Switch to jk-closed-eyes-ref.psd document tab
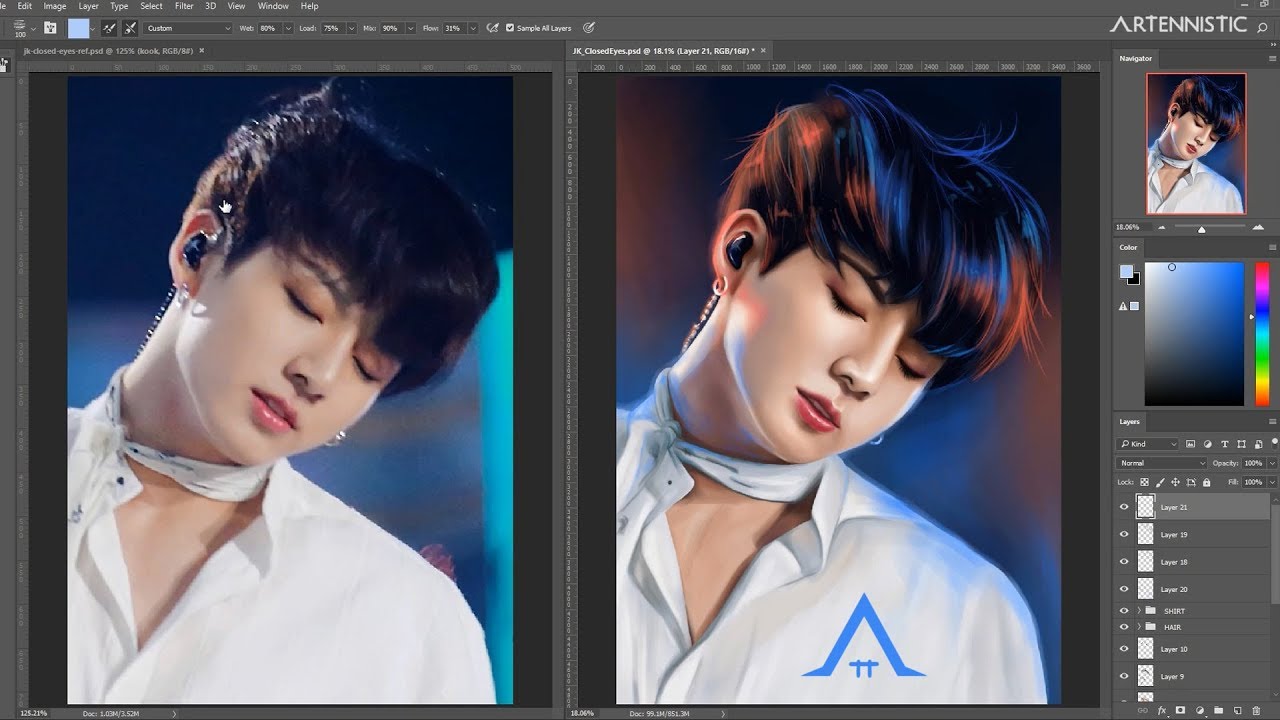Viewport: 1280px width, 720px height. 108,50
